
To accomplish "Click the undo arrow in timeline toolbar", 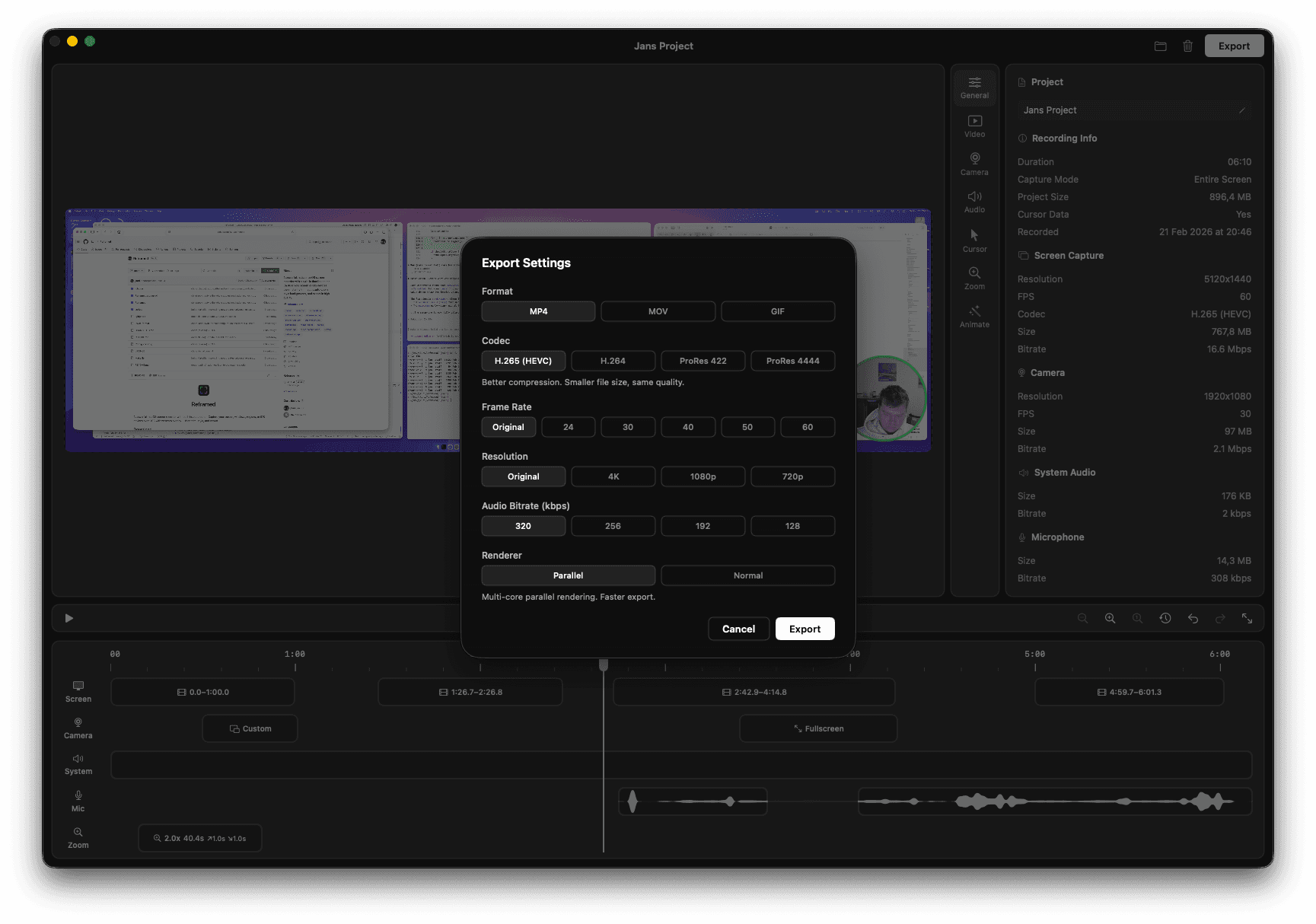I will [1193, 618].
